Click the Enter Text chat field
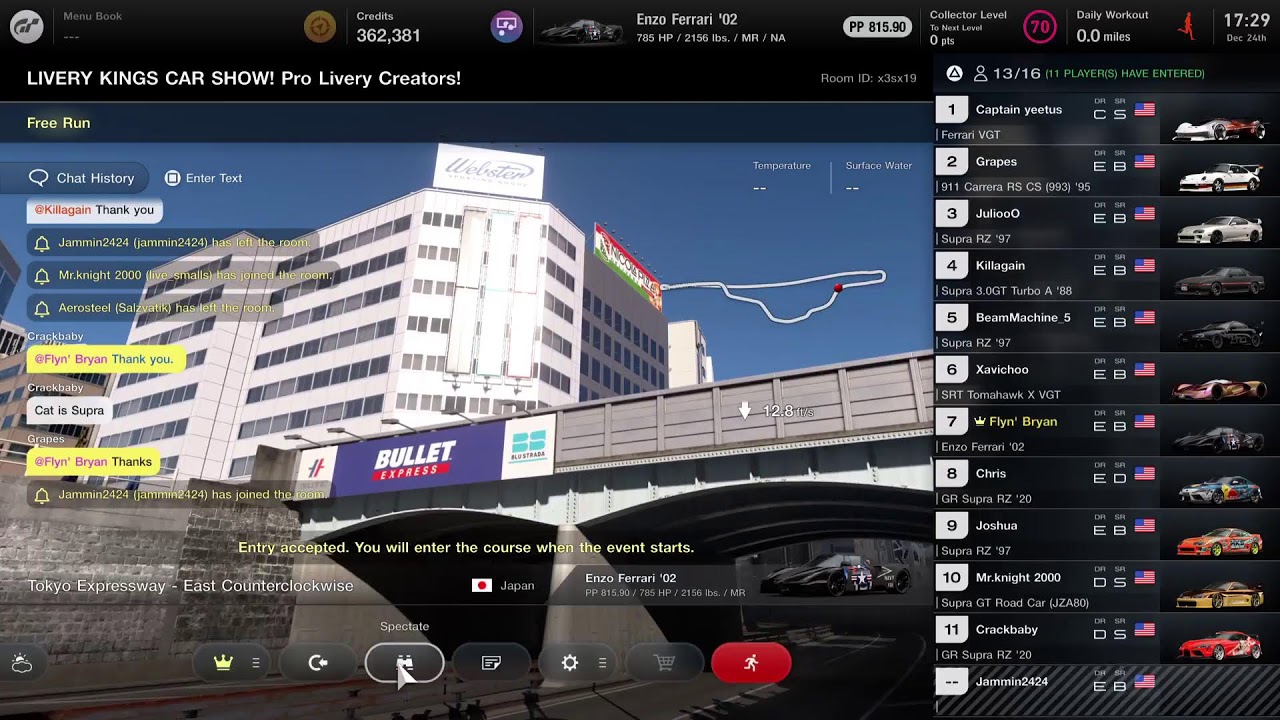This screenshot has width=1280, height=720. pos(204,178)
